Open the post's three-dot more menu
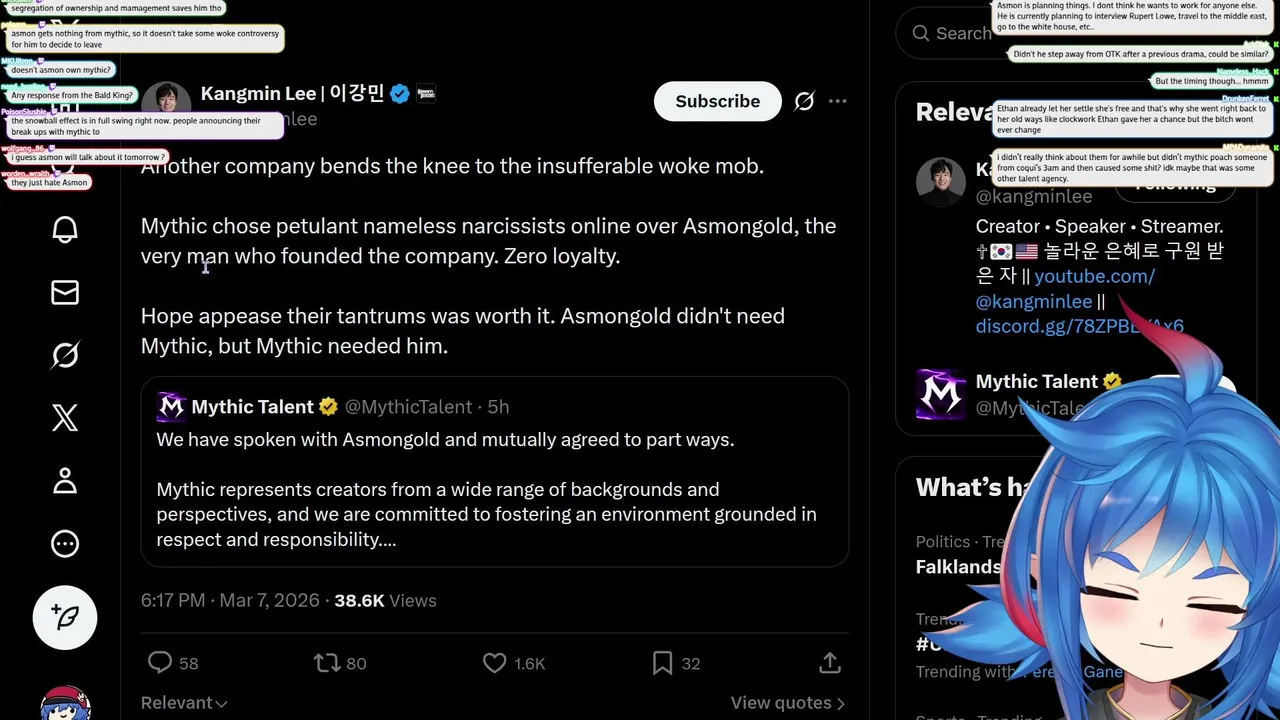1280x720 pixels. 838,101
